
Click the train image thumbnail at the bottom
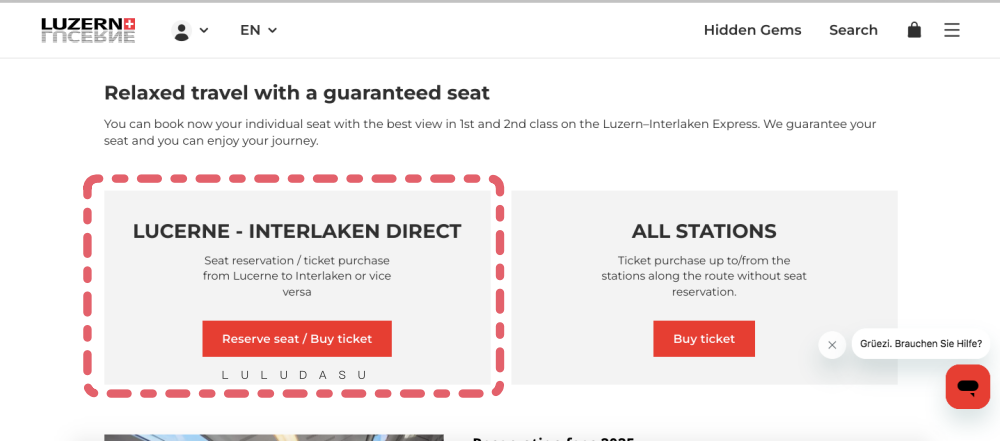coord(274,438)
